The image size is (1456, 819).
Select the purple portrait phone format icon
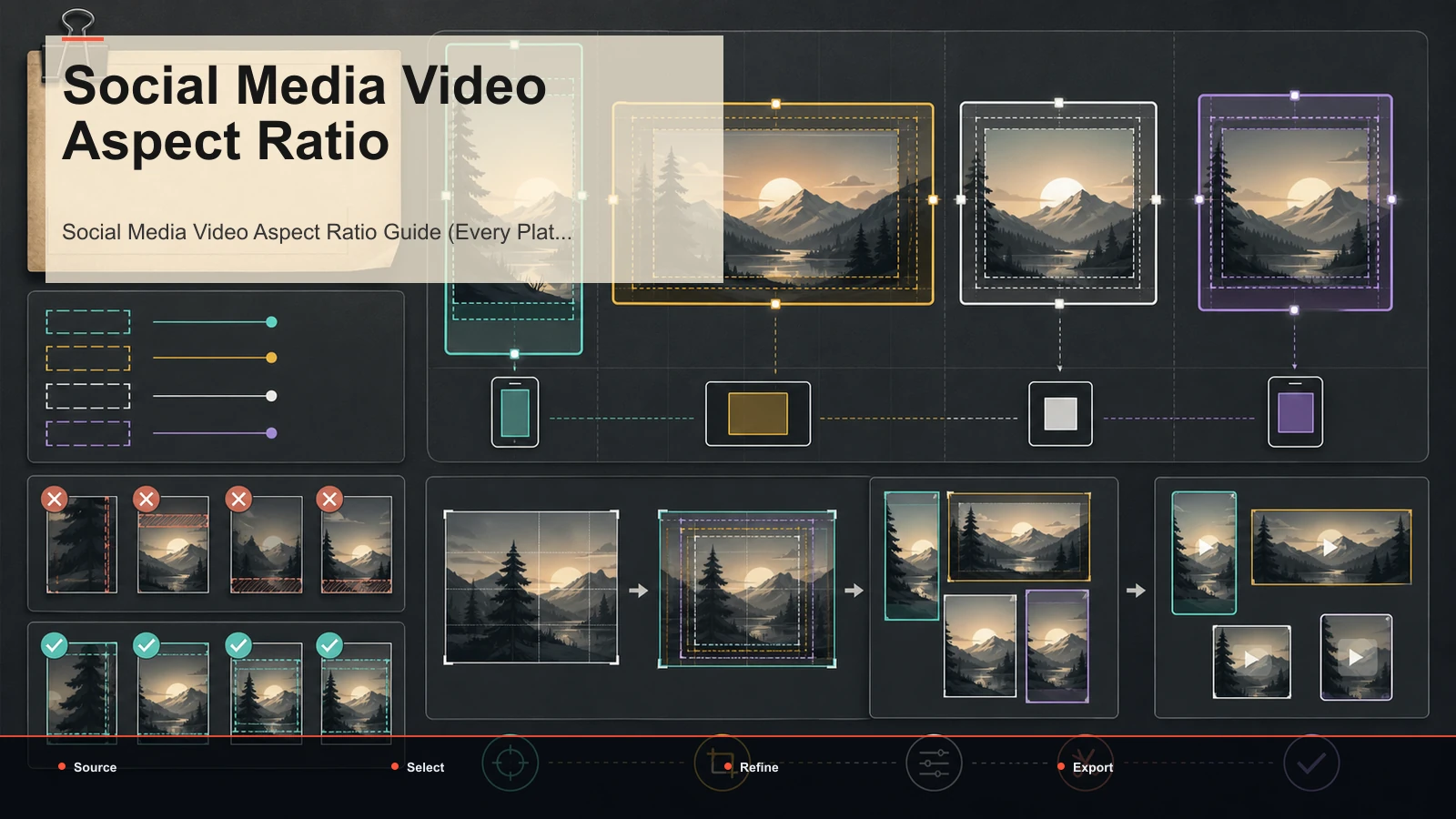pos(1295,412)
